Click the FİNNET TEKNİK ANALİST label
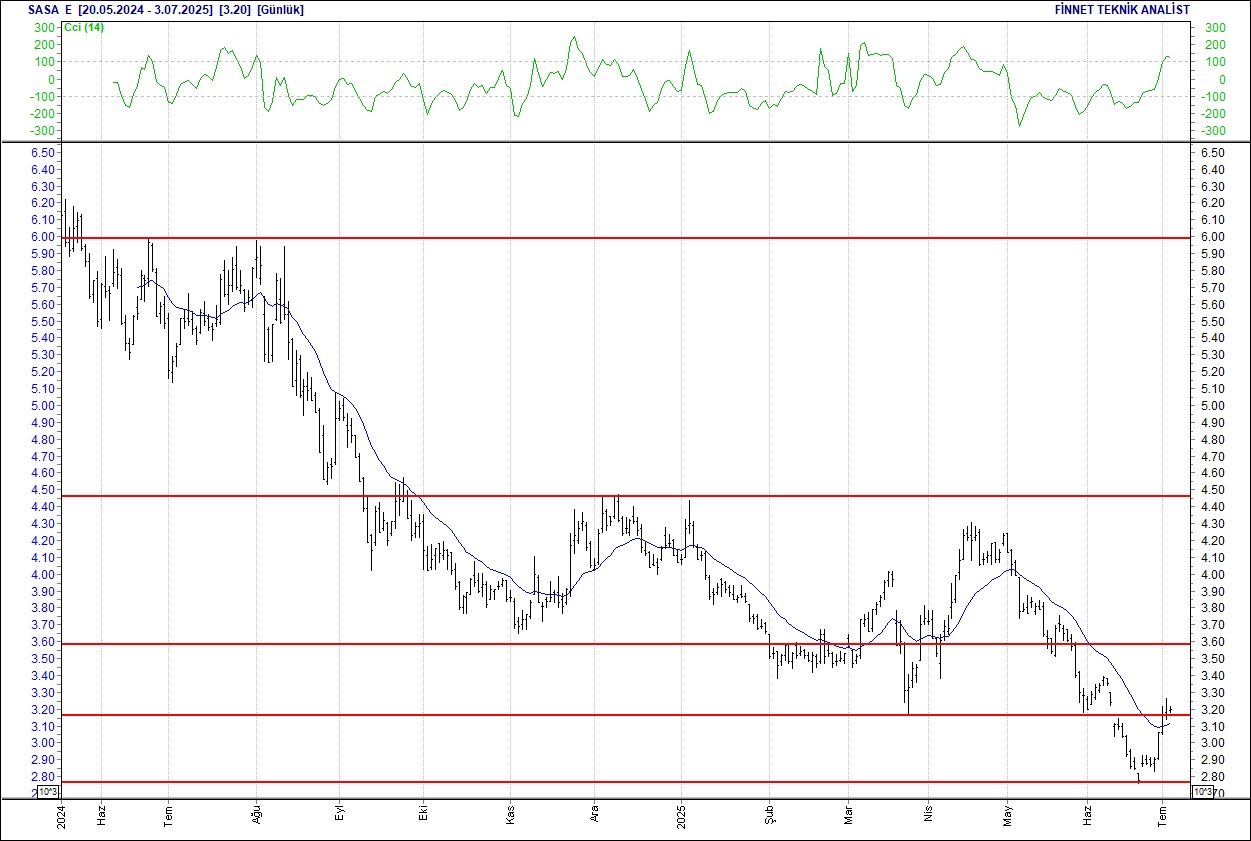Screen dimensions: 1251x841 click(x=1123, y=9)
